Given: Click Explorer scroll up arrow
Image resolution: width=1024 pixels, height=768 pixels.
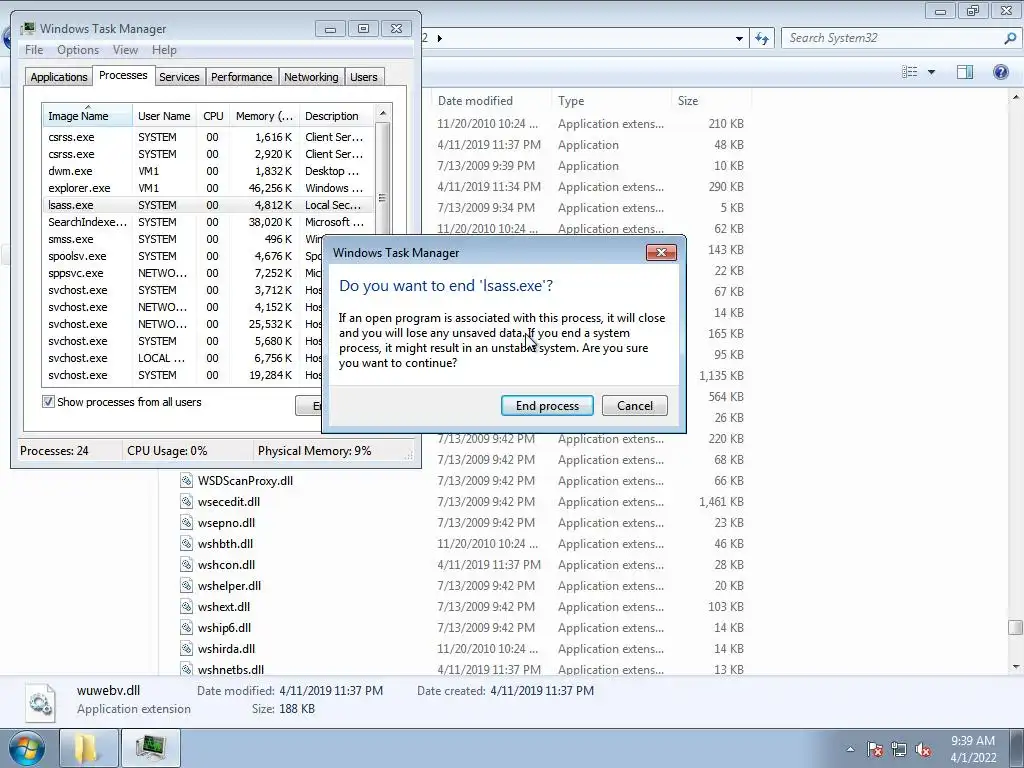Looking at the screenshot, I should click(x=1015, y=97).
